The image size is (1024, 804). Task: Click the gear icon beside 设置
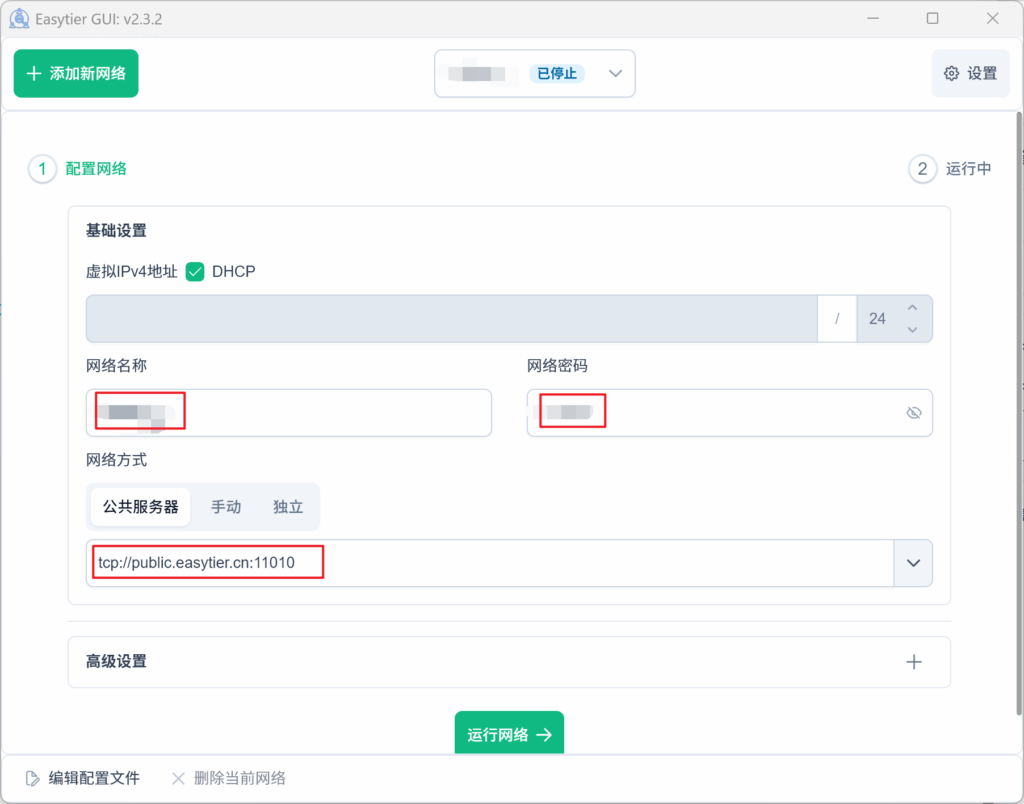pyautogui.click(x=952, y=74)
